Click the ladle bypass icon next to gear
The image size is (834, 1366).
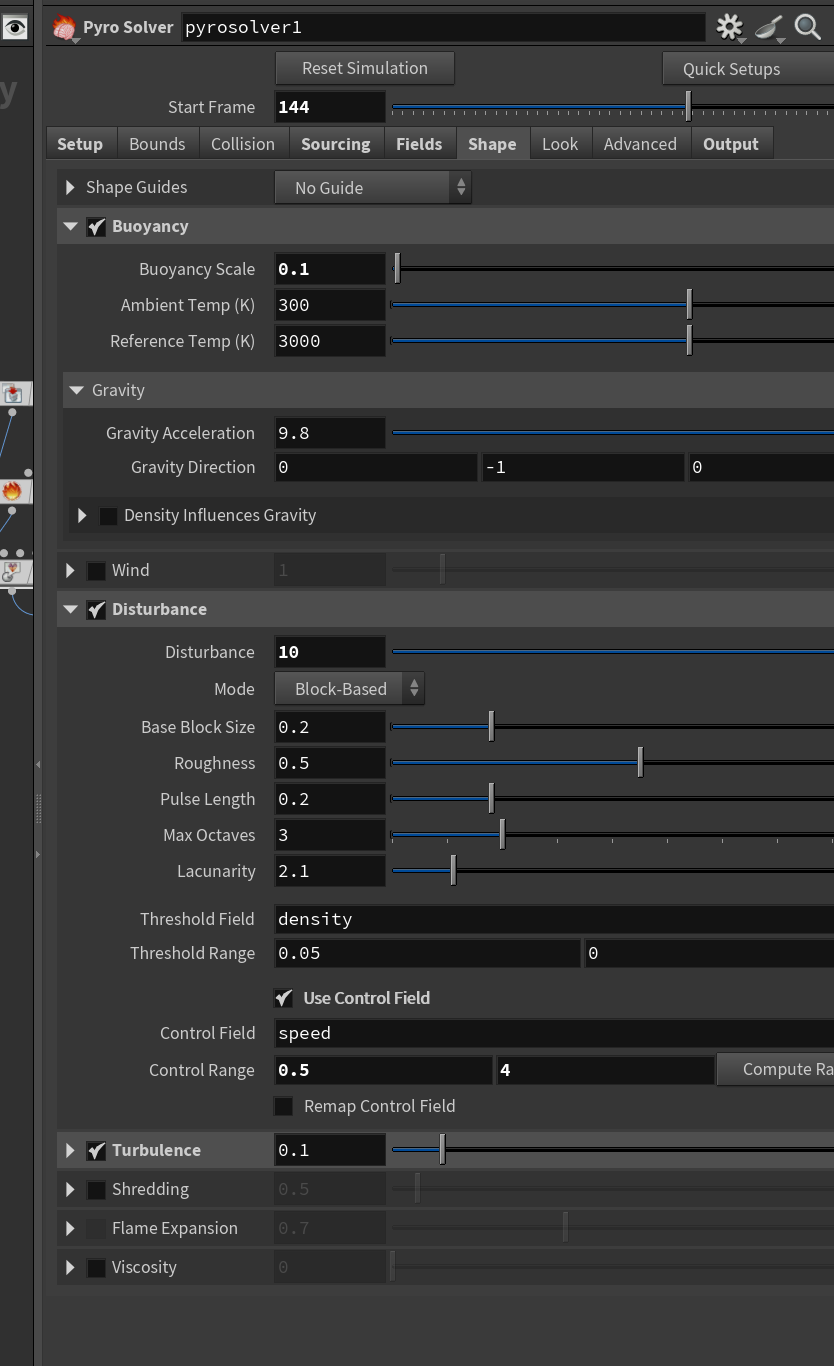click(769, 27)
